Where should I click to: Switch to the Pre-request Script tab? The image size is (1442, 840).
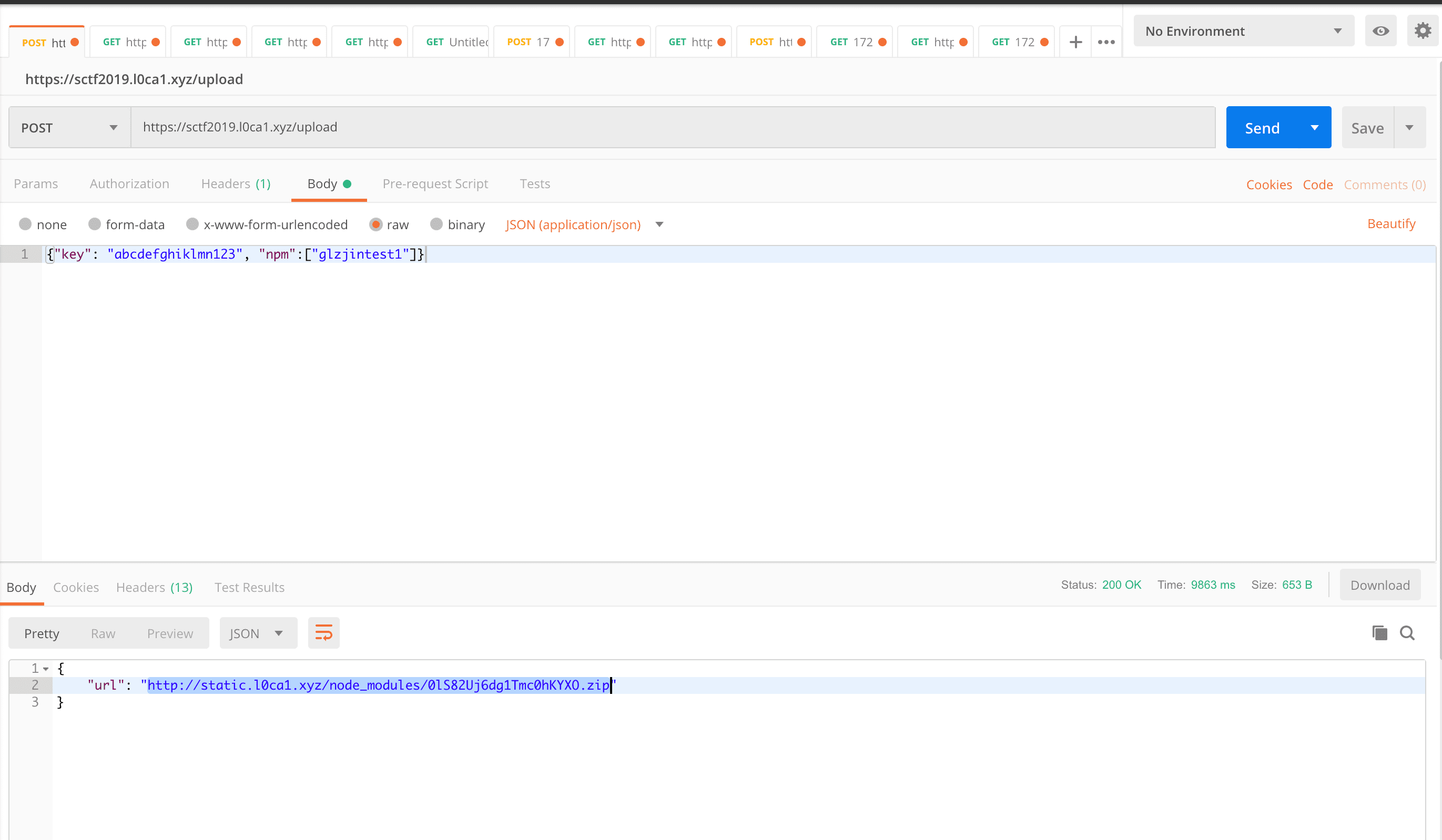(x=435, y=183)
